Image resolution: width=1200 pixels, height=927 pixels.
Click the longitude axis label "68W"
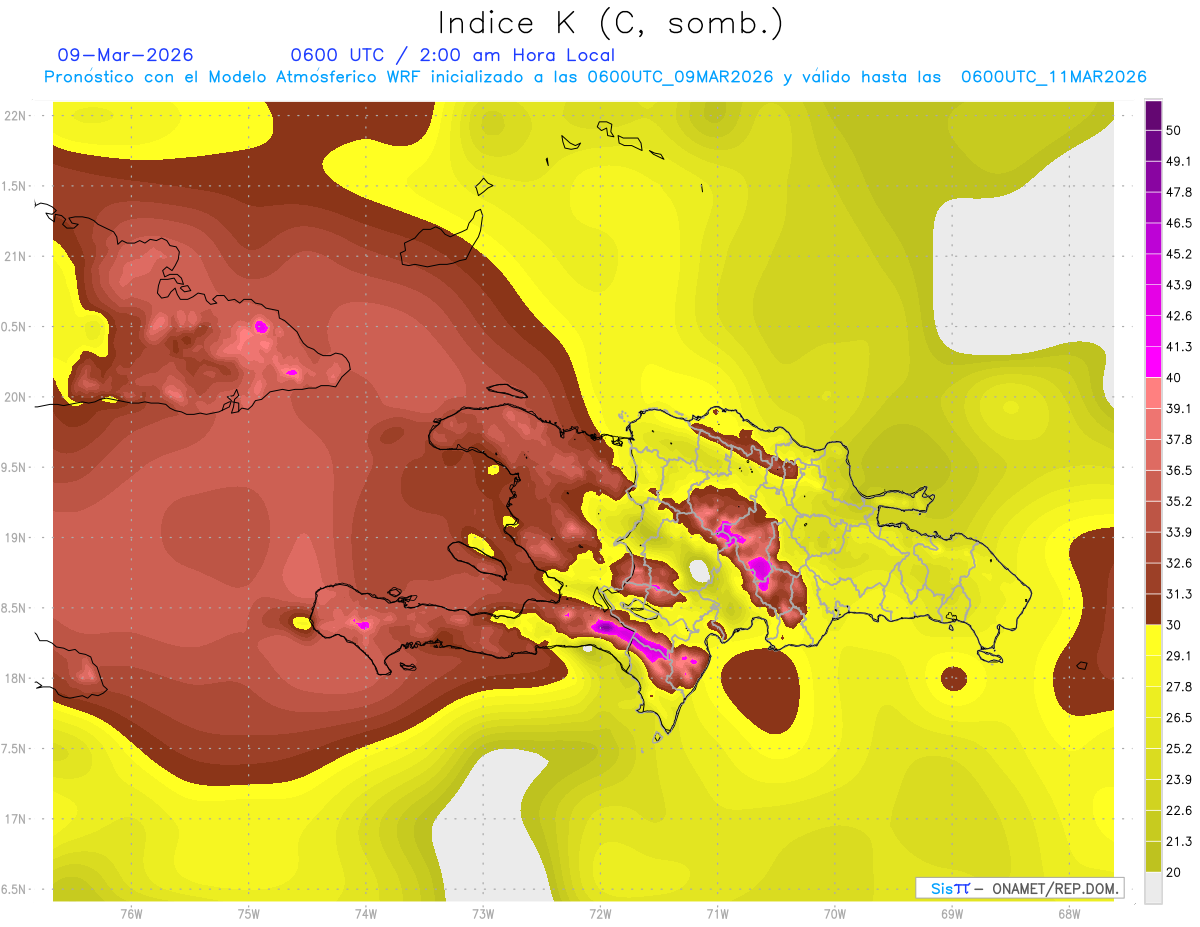point(1069,913)
